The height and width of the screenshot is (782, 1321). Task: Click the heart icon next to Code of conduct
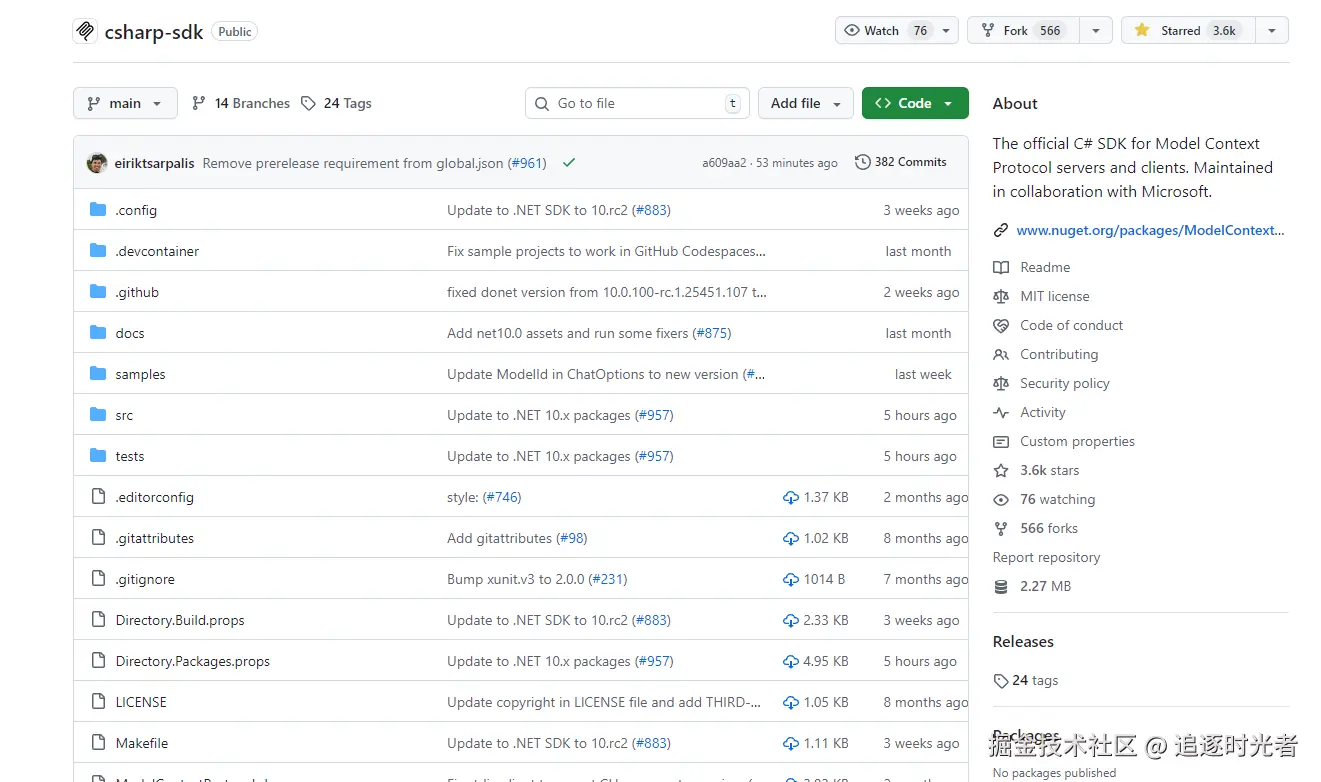1001,325
